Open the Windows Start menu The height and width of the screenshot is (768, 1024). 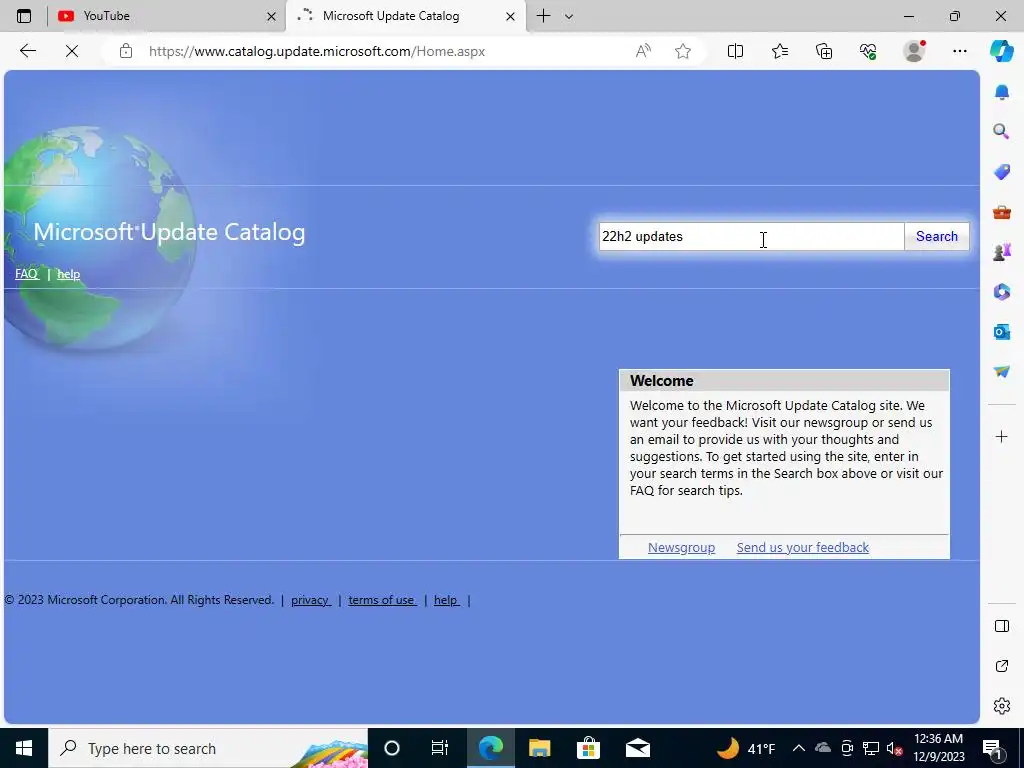coord(24,748)
